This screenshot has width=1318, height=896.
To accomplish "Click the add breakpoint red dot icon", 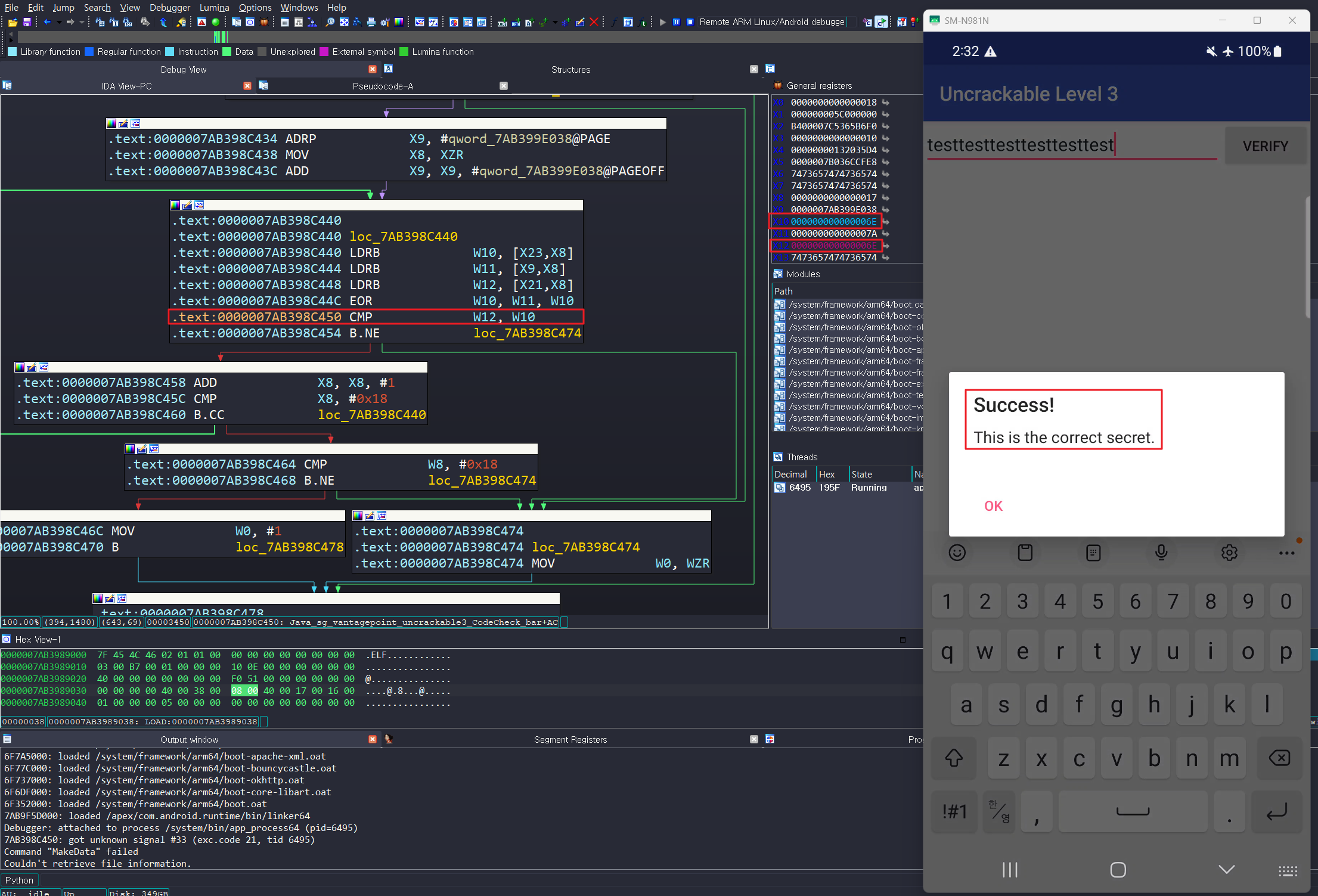I will tap(915, 22).
